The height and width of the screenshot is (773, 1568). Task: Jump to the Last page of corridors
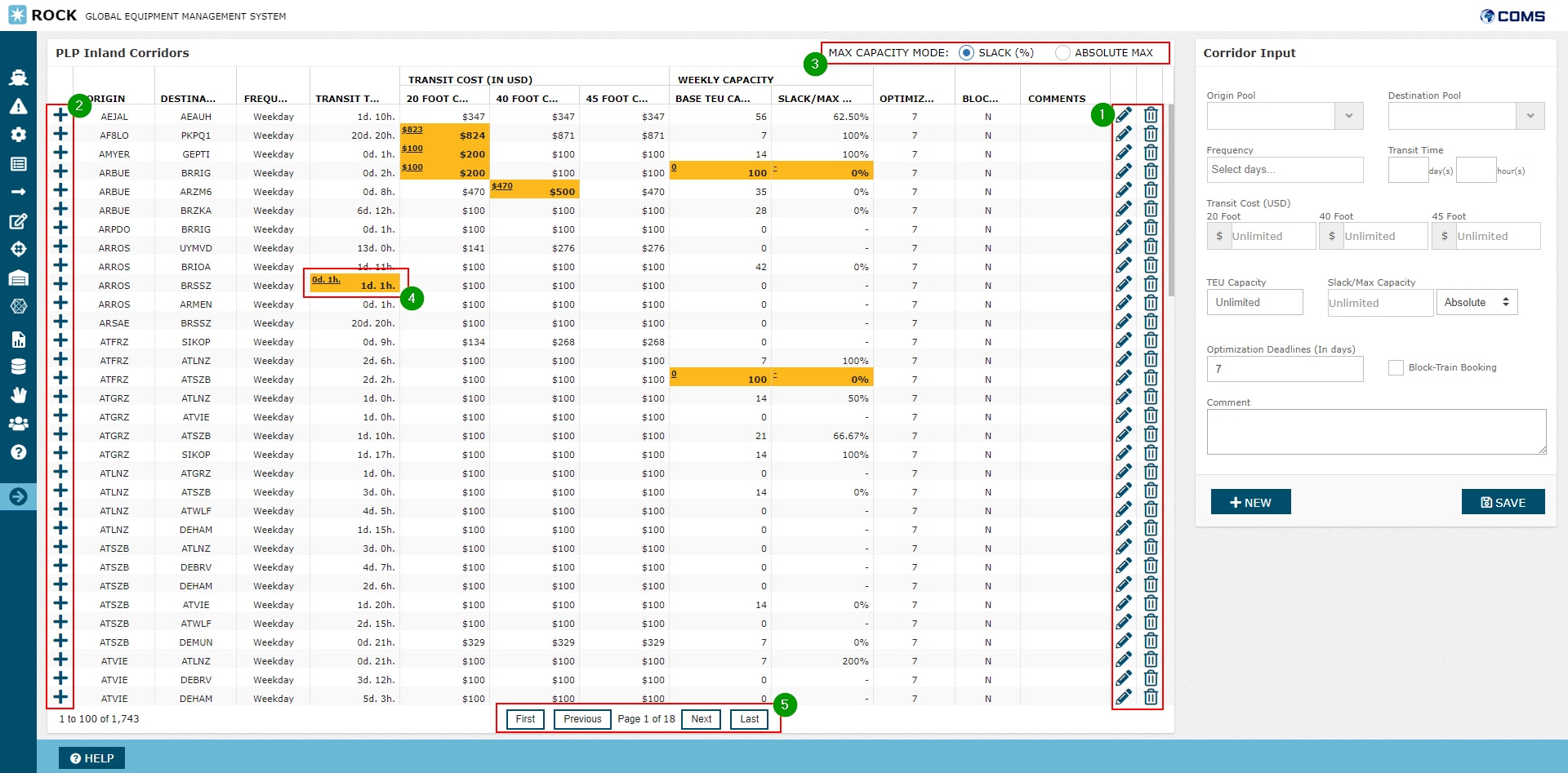749,719
